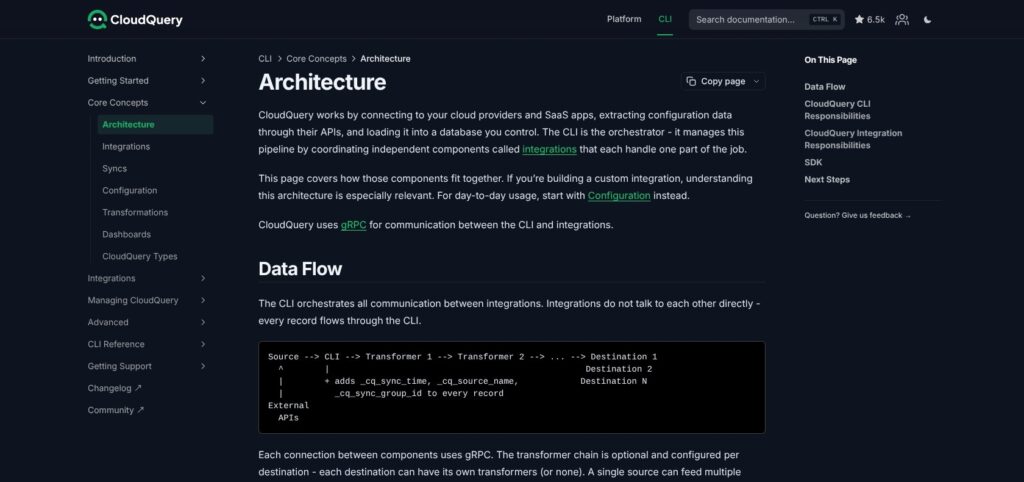Open the community people icon in header

point(902,20)
